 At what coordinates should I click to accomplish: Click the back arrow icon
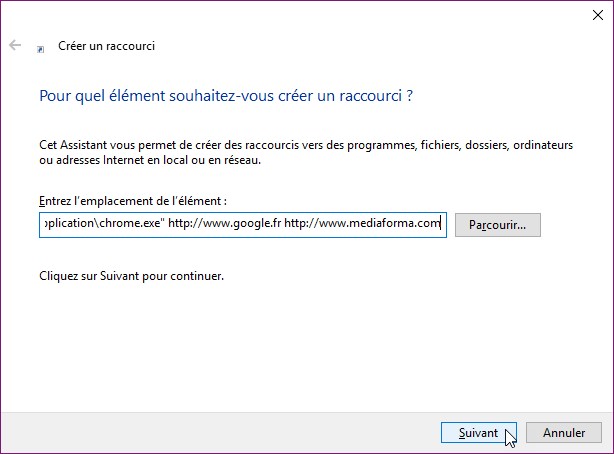[15, 46]
